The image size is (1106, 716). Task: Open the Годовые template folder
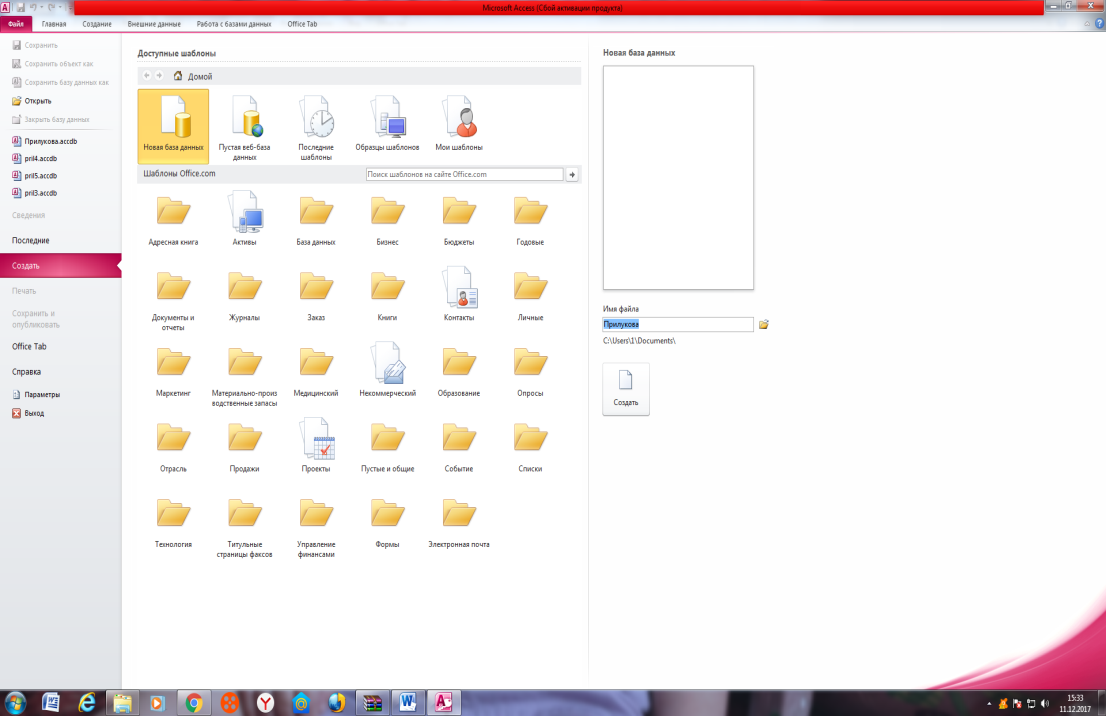tap(530, 220)
